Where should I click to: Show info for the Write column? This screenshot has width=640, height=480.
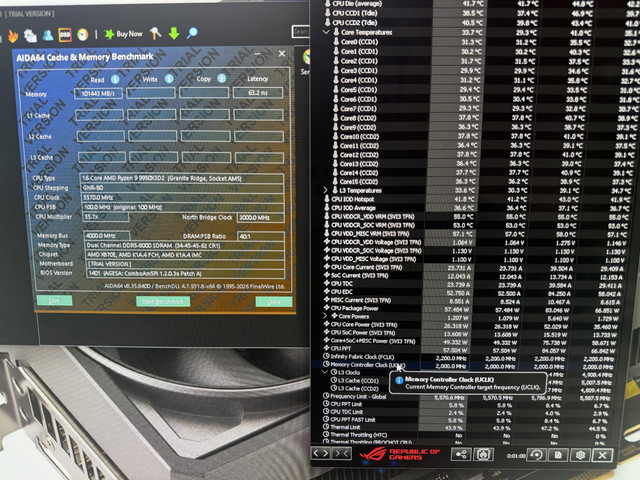pyautogui.click(x=169, y=79)
